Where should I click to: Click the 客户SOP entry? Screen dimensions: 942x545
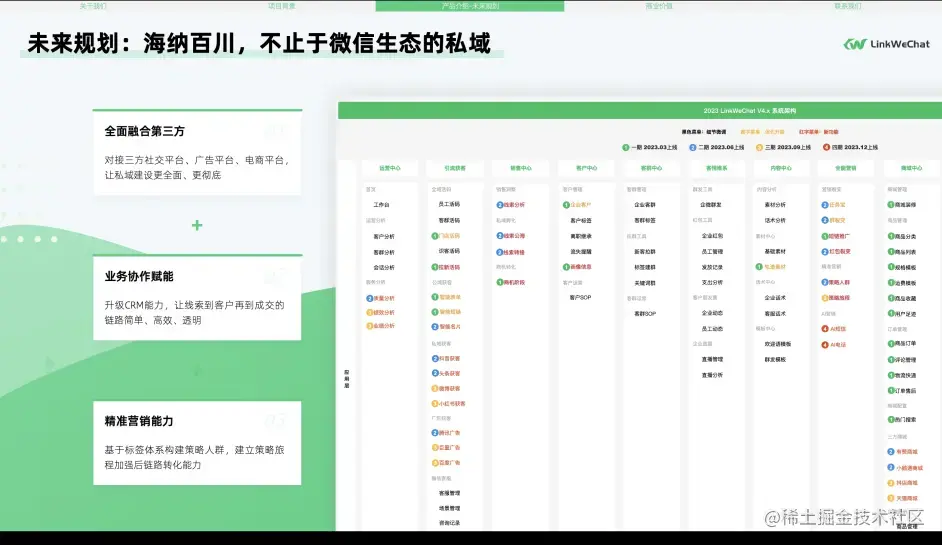point(580,297)
